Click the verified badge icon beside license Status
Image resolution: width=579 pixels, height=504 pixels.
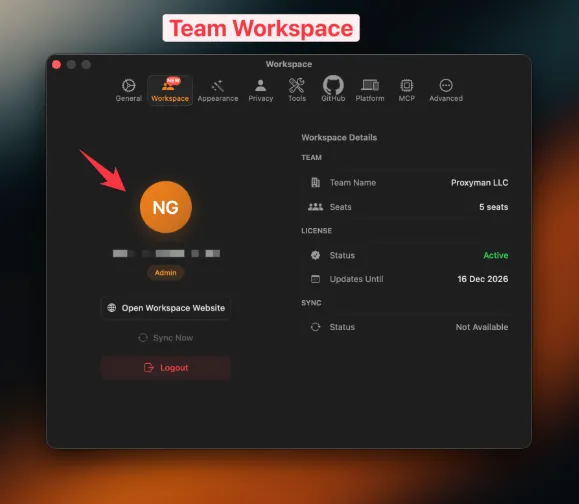point(315,255)
